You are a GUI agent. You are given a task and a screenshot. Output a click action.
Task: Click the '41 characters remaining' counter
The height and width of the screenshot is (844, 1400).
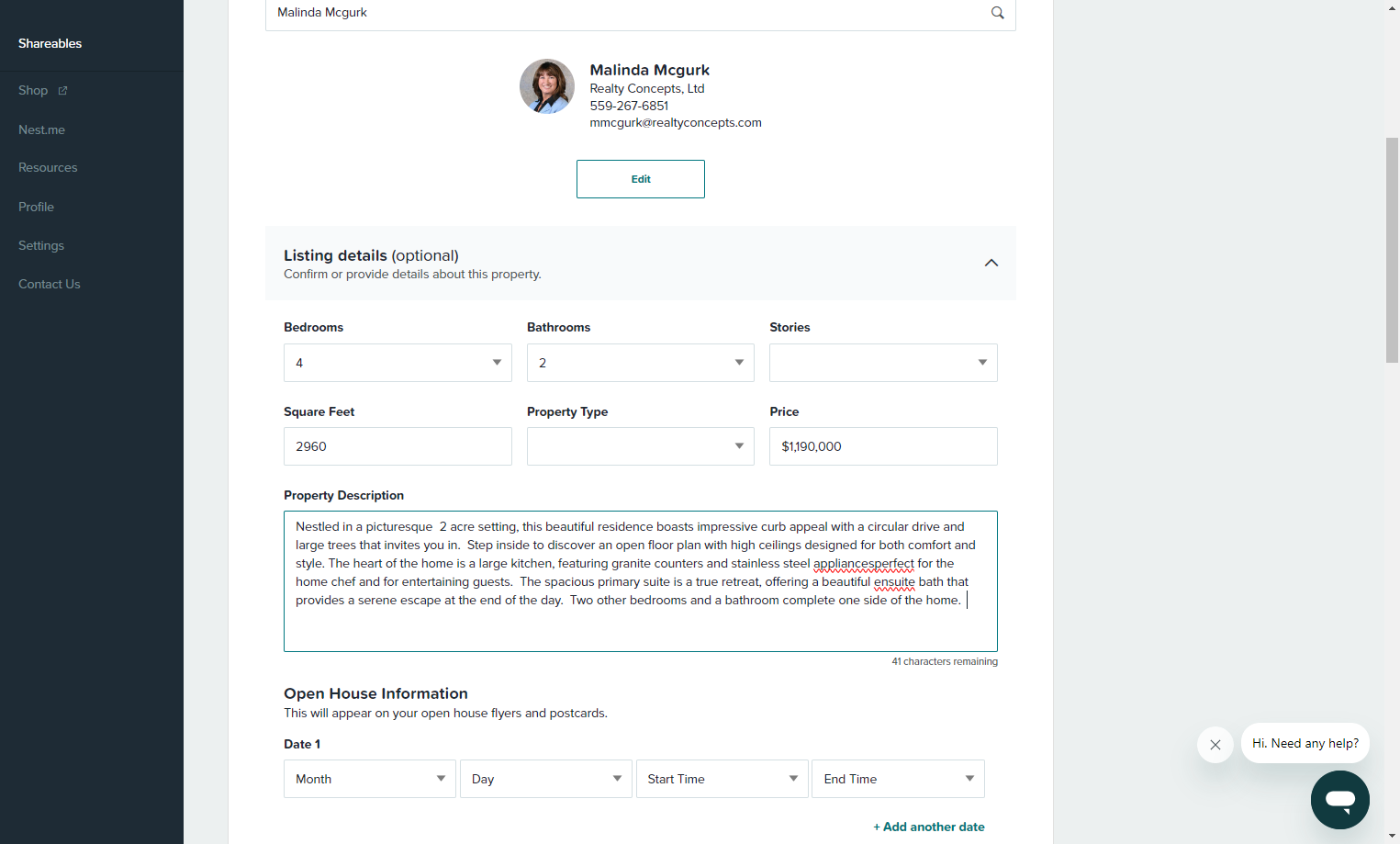pyautogui.click(x=945, y=661)
